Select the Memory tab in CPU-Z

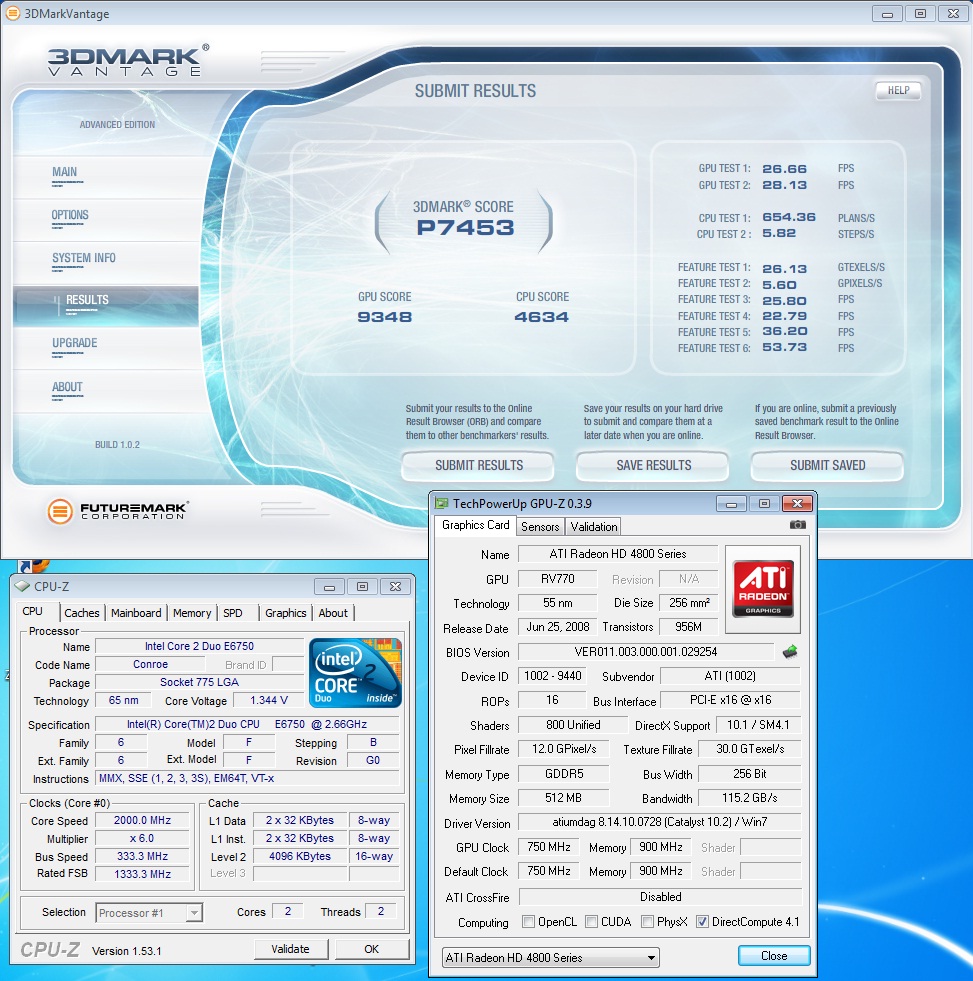pyautogui.click(x=191, y=613)
